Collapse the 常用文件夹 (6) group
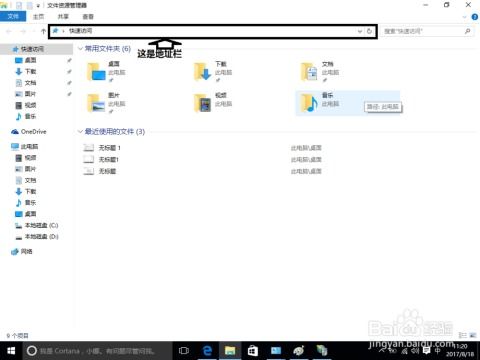Viewport: 480px width, 360px height. pos(80,49)
